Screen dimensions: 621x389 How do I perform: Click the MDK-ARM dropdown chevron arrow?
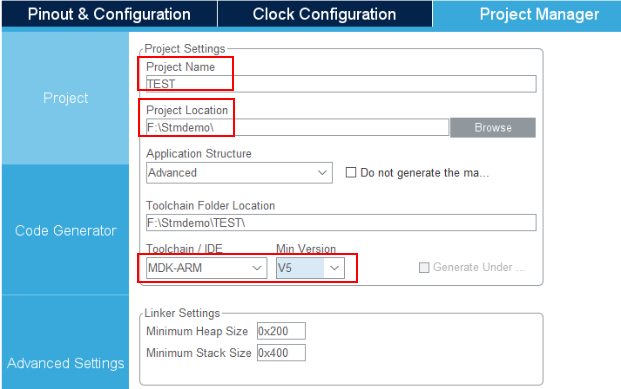[257, 268]
